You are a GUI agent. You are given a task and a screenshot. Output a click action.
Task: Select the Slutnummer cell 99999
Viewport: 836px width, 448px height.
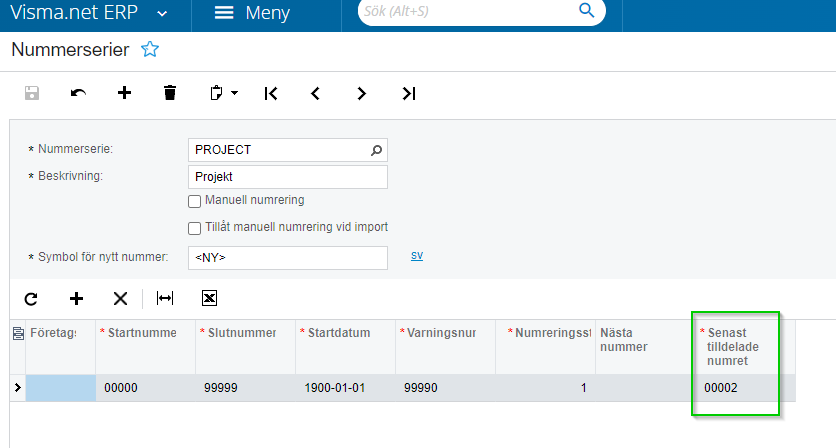tap(245, 388)
